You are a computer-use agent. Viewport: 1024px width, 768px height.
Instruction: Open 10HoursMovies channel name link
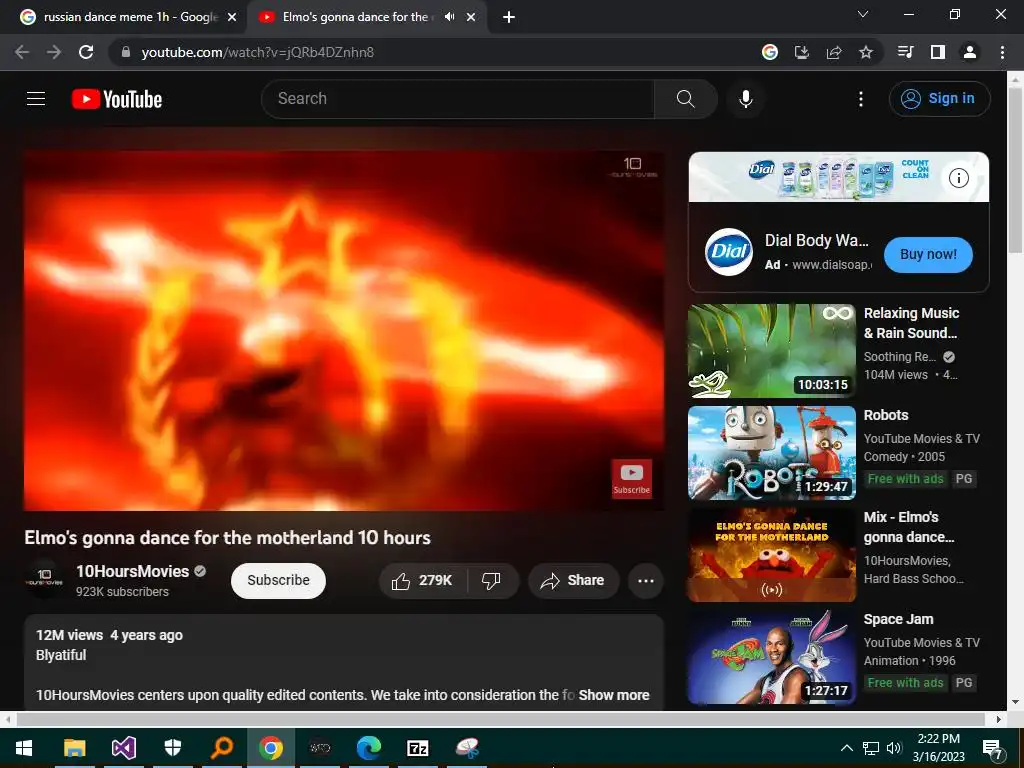[x=133, y=571]
